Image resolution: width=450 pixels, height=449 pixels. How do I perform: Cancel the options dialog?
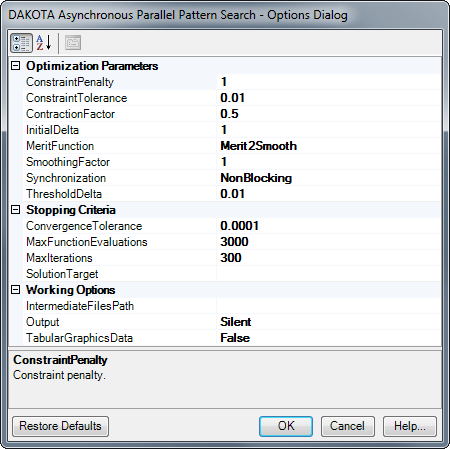(348, 426)
